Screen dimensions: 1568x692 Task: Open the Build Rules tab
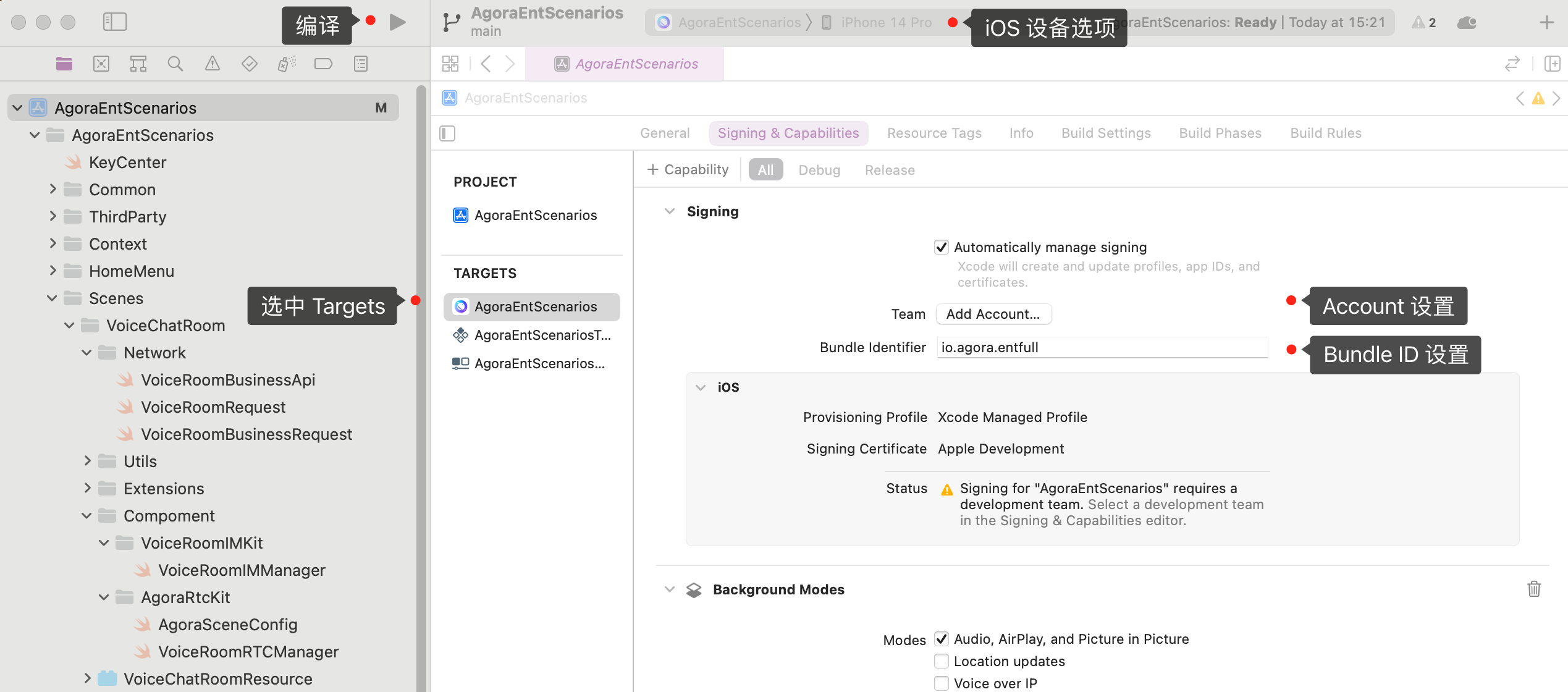click(x=1326, y=133)
